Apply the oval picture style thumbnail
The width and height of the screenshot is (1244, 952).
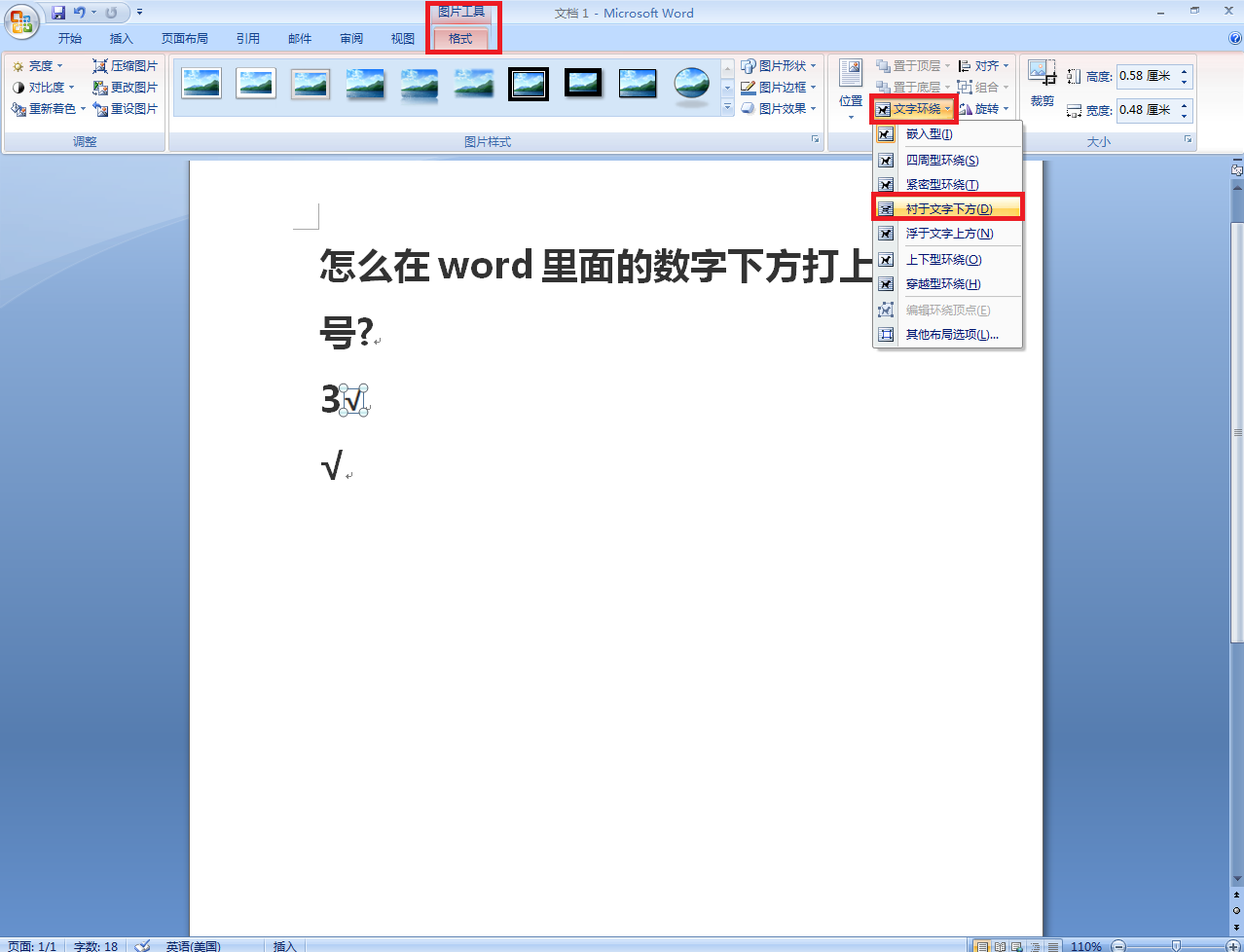[x=692, y=83]
